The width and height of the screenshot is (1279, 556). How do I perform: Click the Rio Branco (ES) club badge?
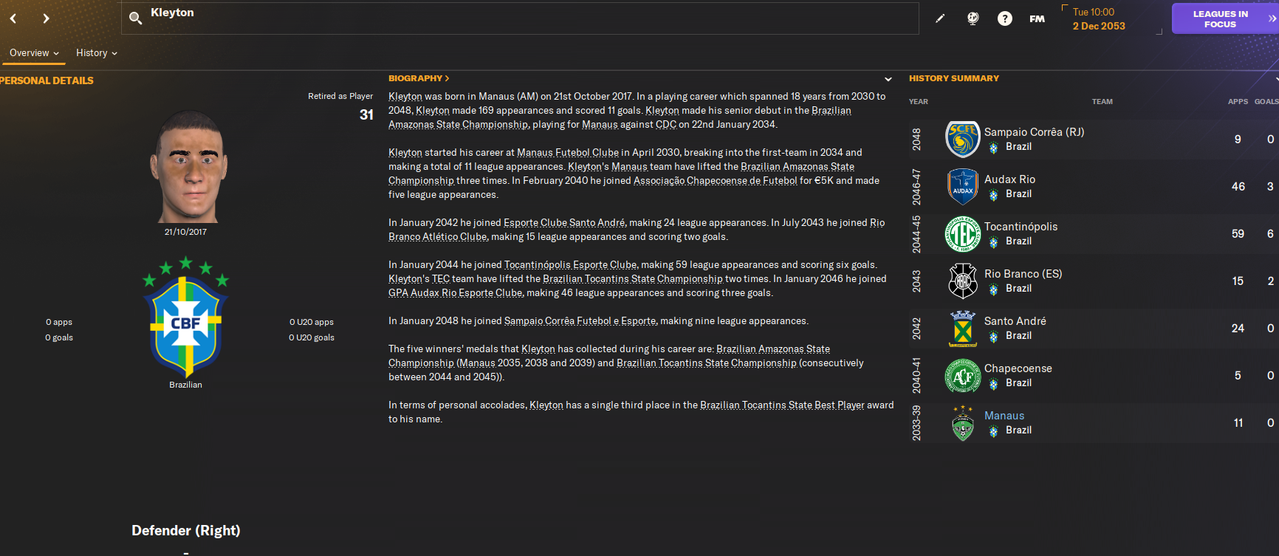[963, 281]
